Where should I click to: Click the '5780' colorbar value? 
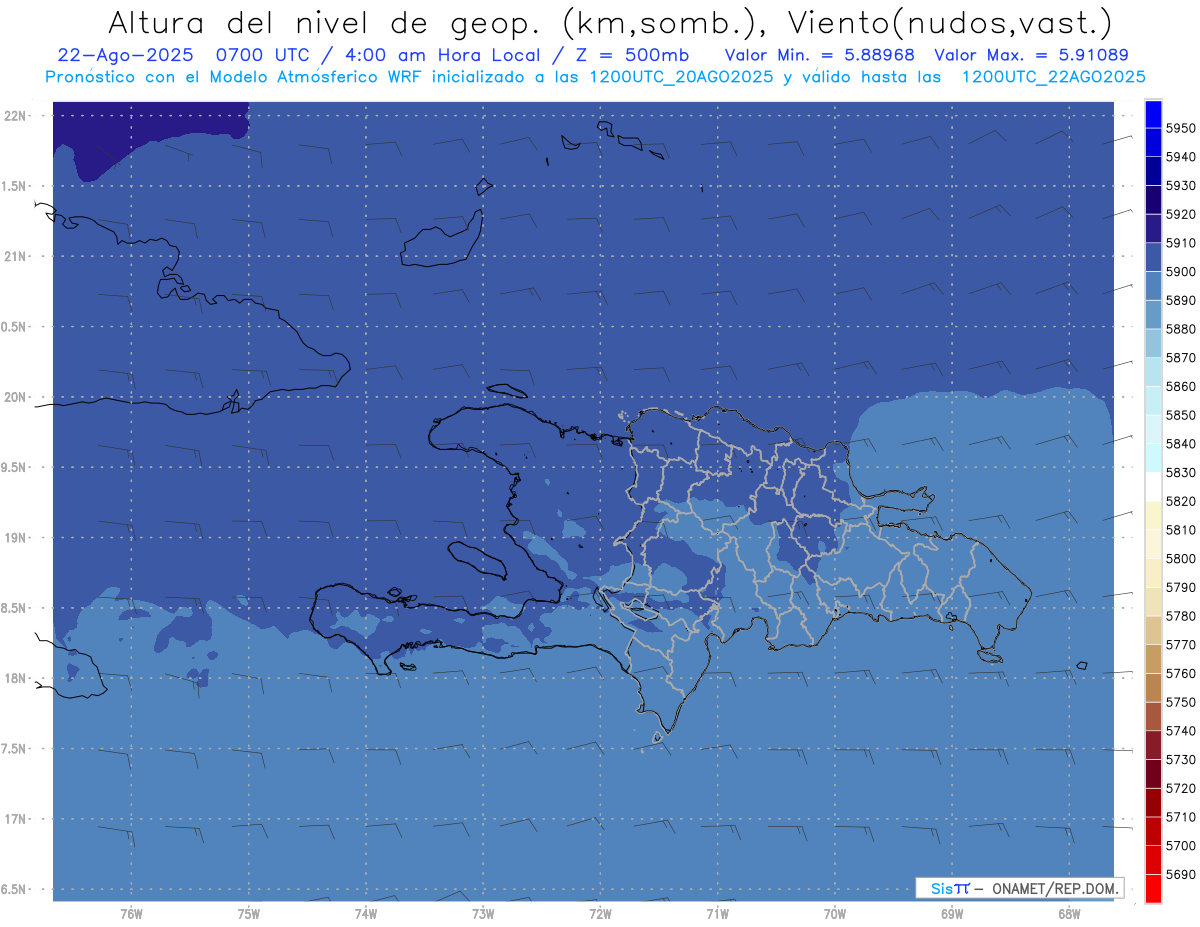1180,616
